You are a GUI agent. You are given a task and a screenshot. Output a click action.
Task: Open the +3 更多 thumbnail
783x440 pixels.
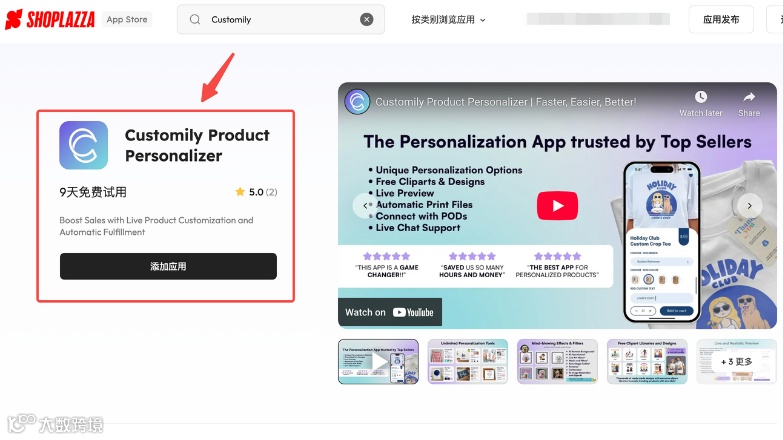click(737, 362)
